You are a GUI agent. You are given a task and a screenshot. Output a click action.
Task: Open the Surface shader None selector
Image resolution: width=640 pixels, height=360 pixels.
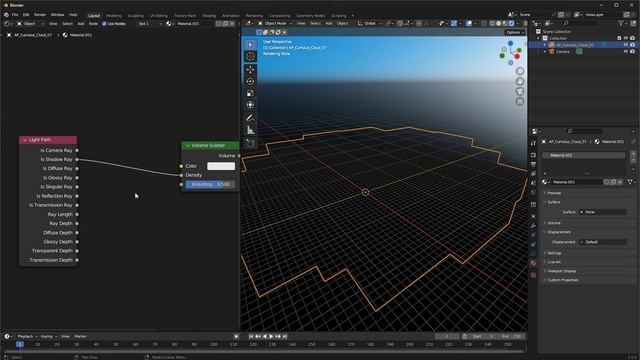(603, 212)
